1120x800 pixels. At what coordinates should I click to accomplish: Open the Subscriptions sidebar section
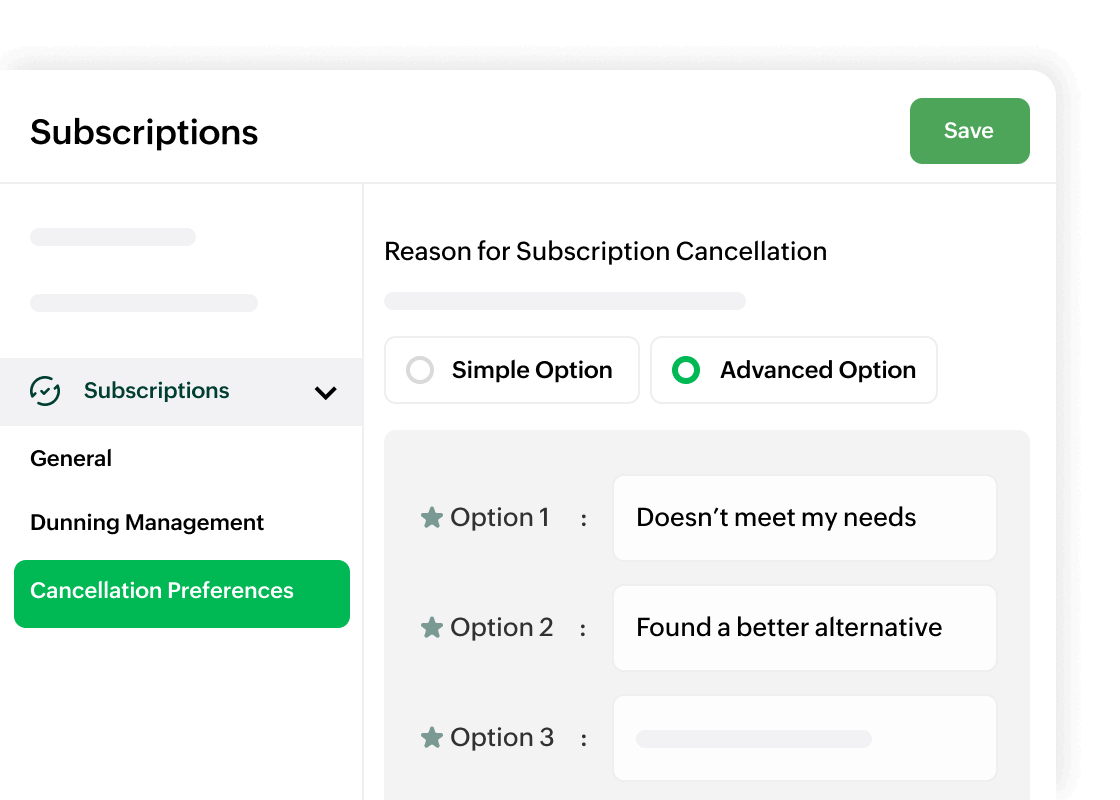point(156,391)
